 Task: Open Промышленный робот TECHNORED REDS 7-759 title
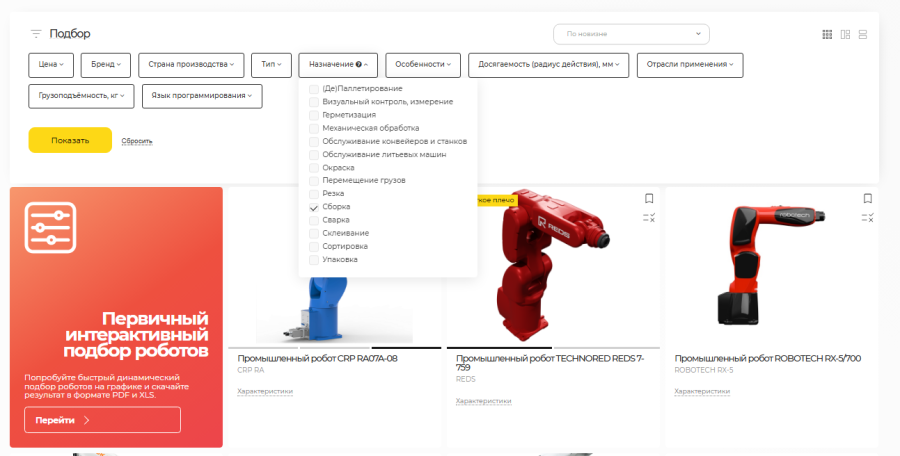click(550, 363)
